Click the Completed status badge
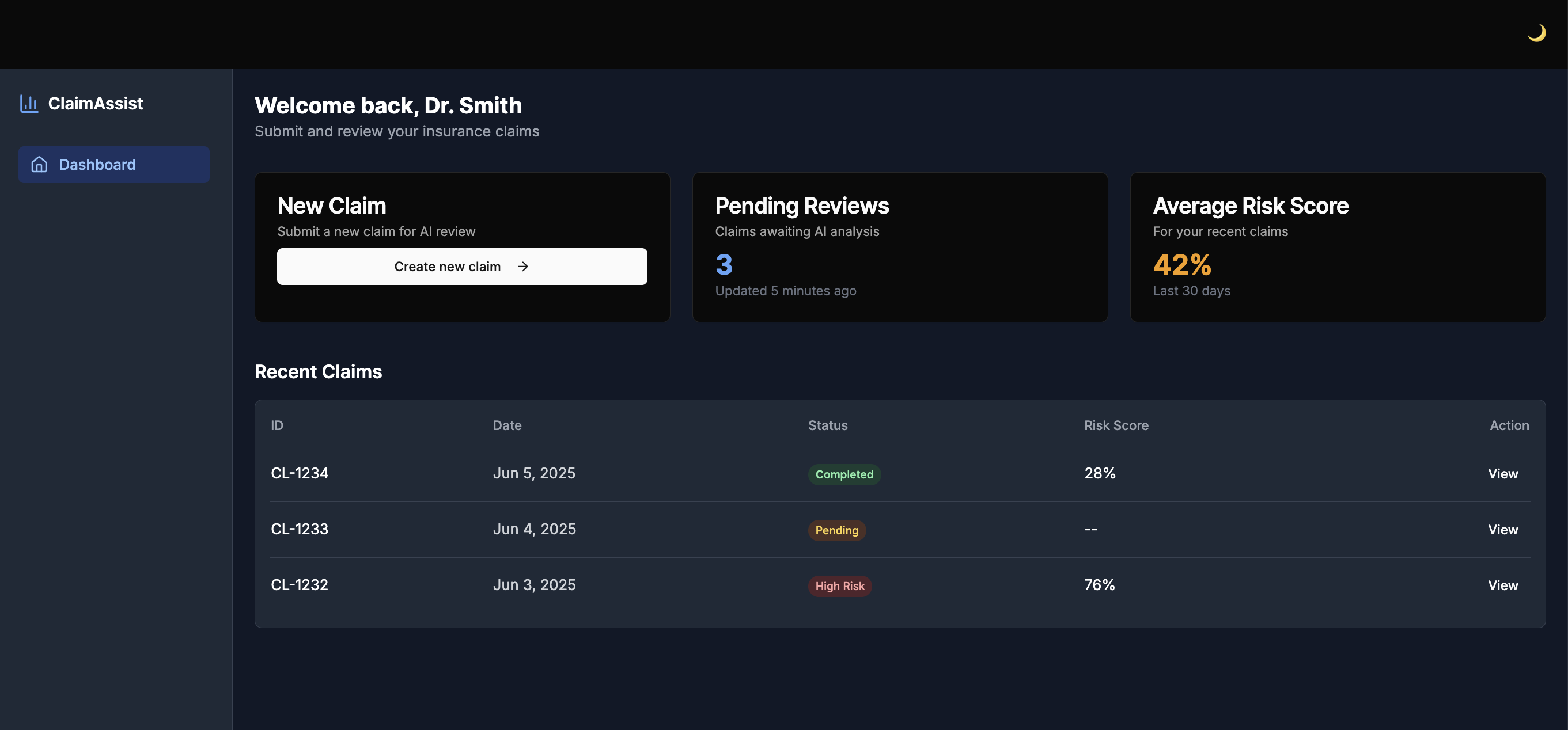The width and height of the screenshot is (1568, 730). (844, 474)
